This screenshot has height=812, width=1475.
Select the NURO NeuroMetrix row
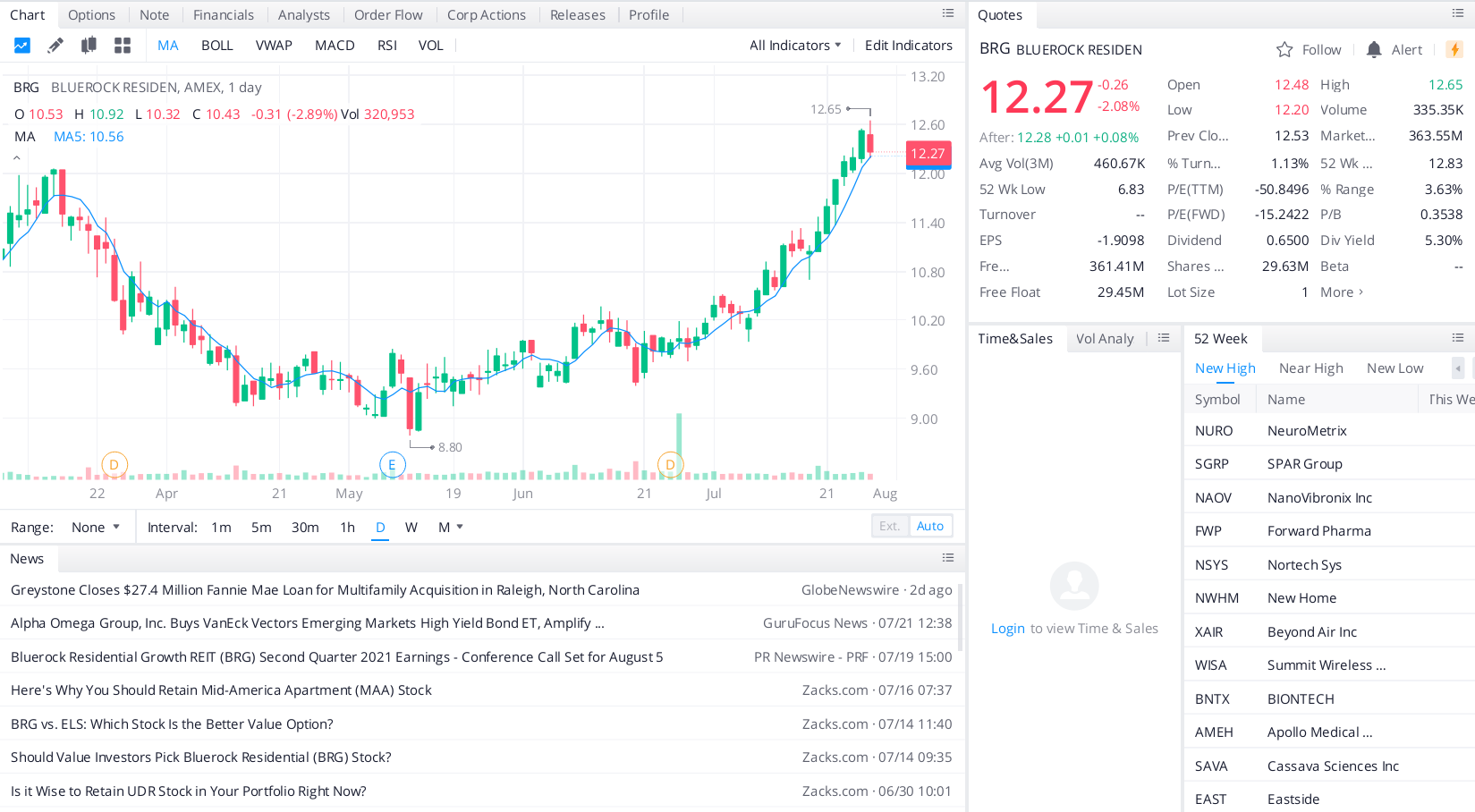point(1329,431)
